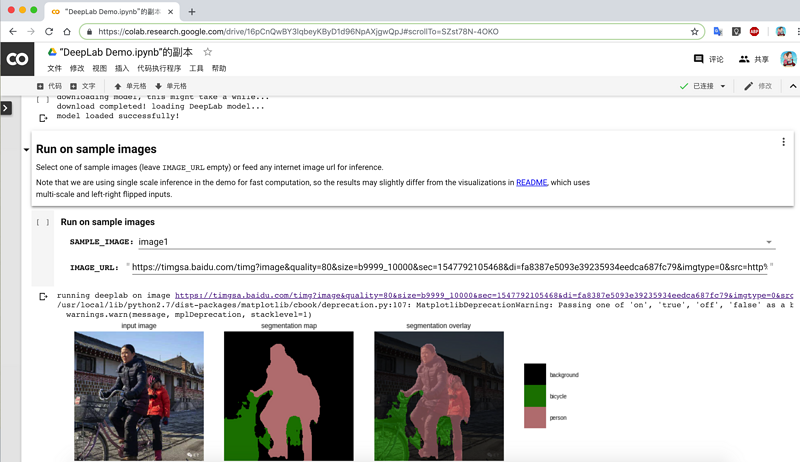This screenshot has width=800, height=462.
Task: Close the DeepLab Demo browser tab
Action: coord(171,12)
